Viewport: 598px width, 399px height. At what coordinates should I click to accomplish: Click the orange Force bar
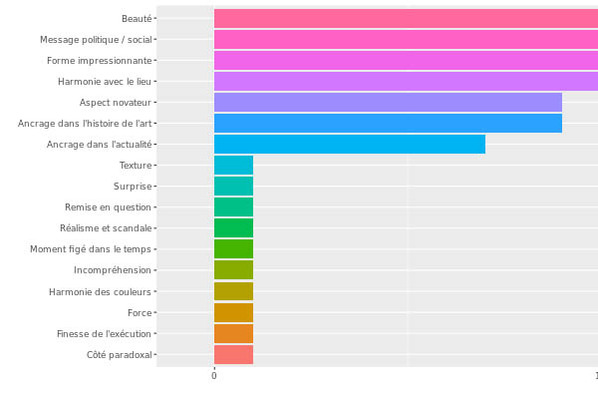pyautogui.click(x=233, y=313)
